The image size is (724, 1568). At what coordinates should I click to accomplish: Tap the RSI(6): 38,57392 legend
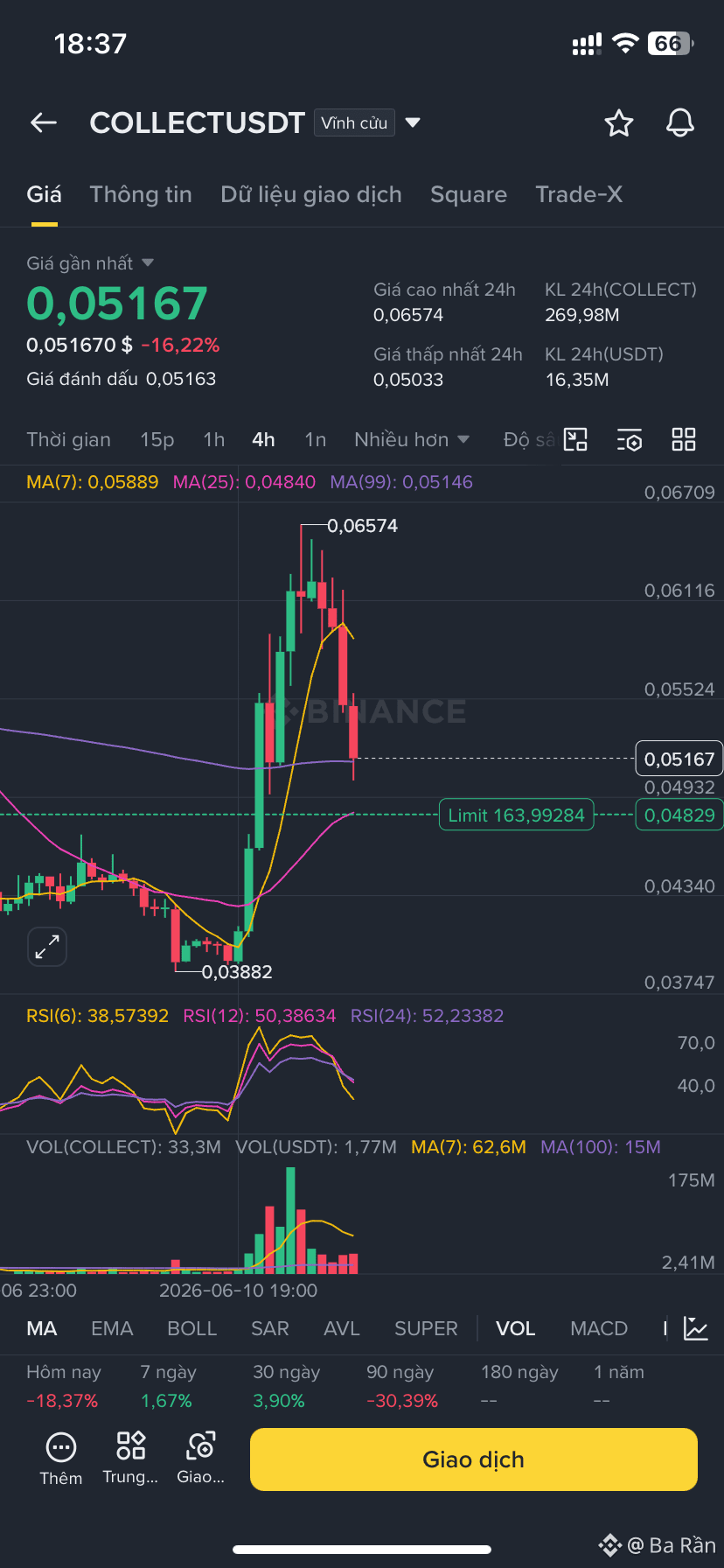(97, 1016)
